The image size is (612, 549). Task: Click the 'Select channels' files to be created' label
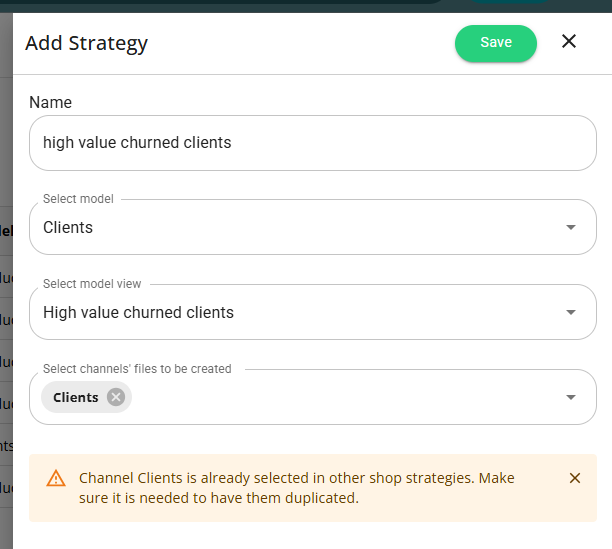[137, 369]
